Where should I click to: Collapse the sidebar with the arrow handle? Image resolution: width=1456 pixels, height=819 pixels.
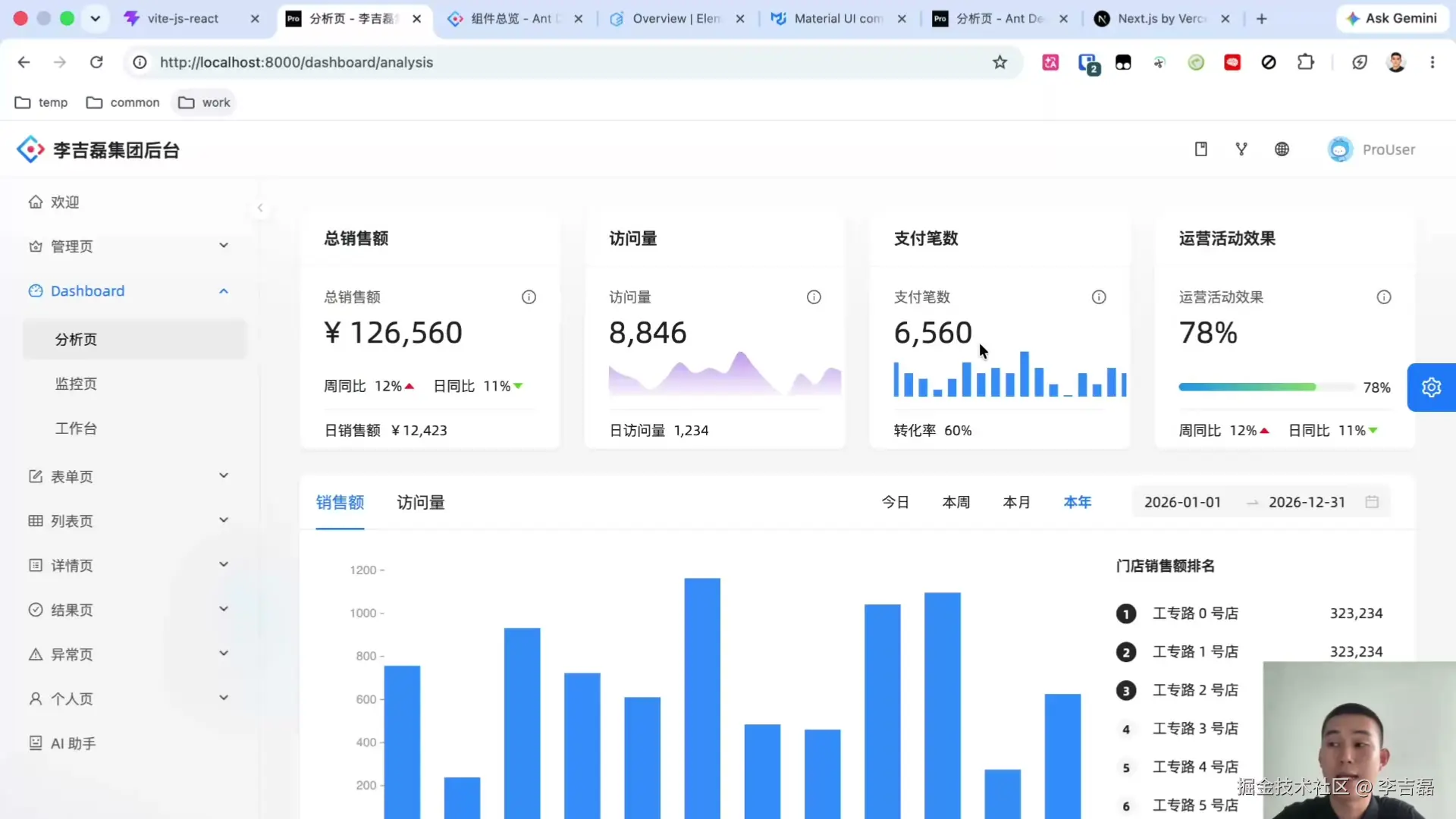click(x=260, y=208)
